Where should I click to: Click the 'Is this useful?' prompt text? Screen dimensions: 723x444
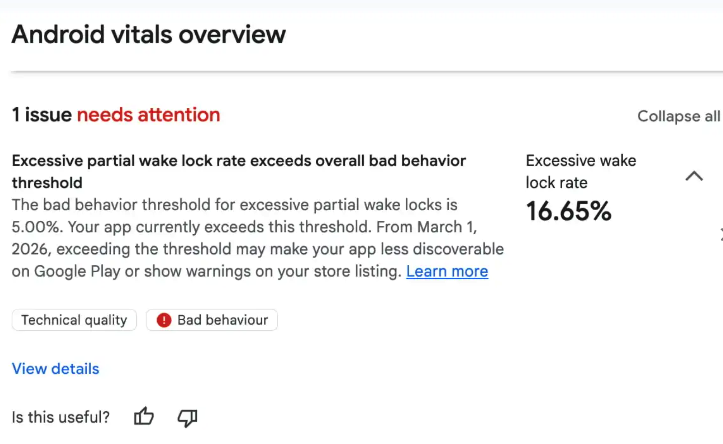(61, 417)
